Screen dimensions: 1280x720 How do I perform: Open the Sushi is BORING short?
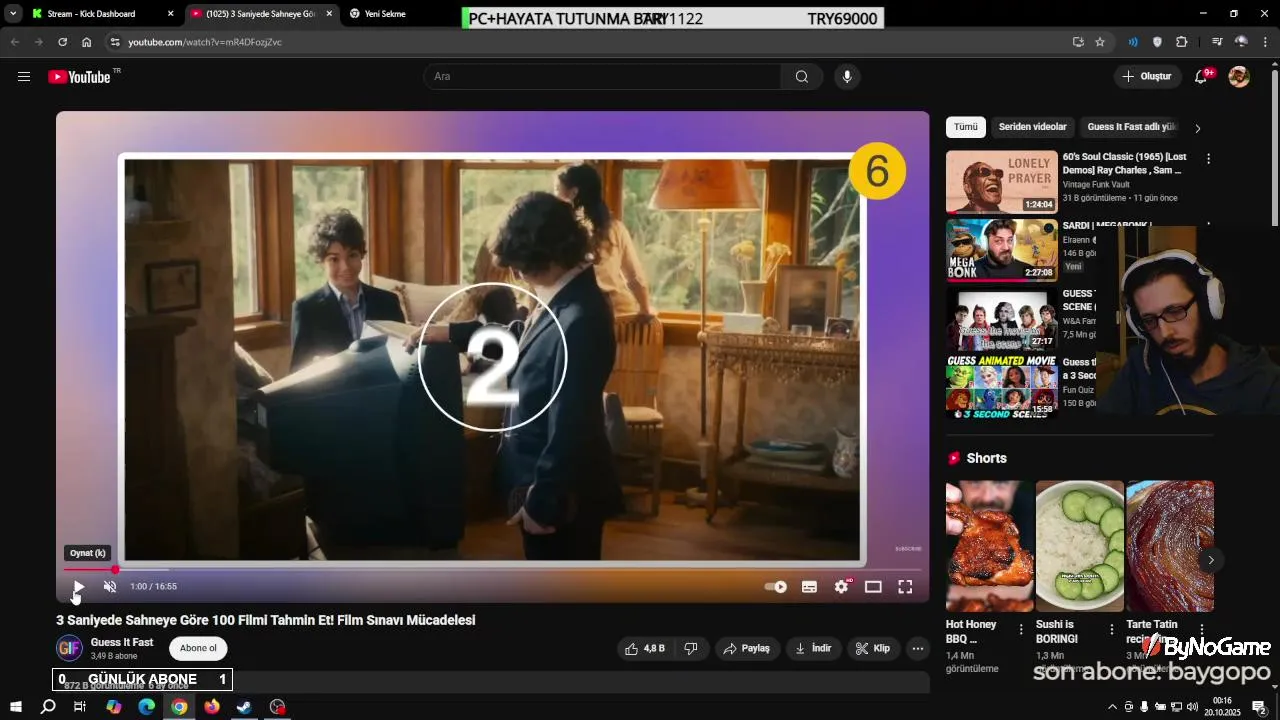tap(1080, 546)
